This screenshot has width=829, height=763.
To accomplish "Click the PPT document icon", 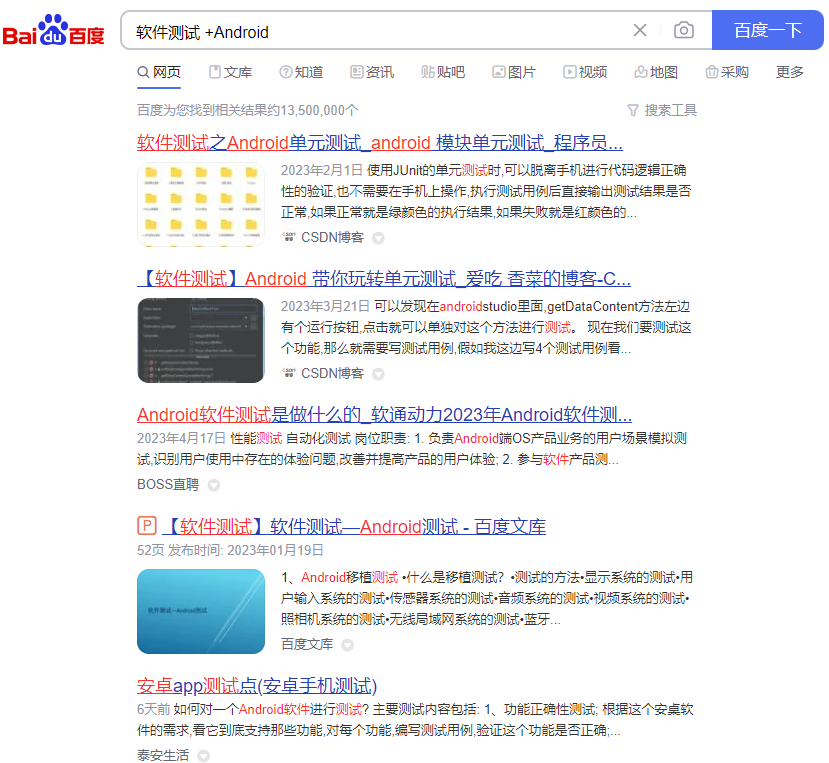I will point(147,526).
